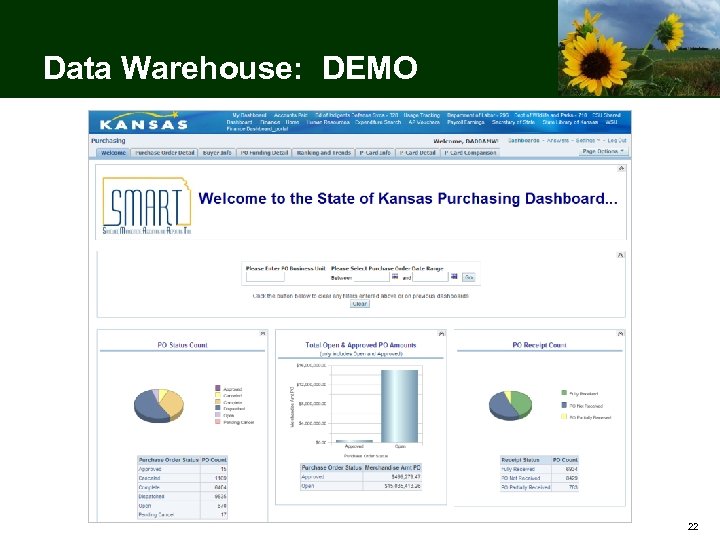Image resolution: width=720 pixels, height=540 pixels.
Task: Open the Secretary of State dashboard link
Action: point(513,123)
